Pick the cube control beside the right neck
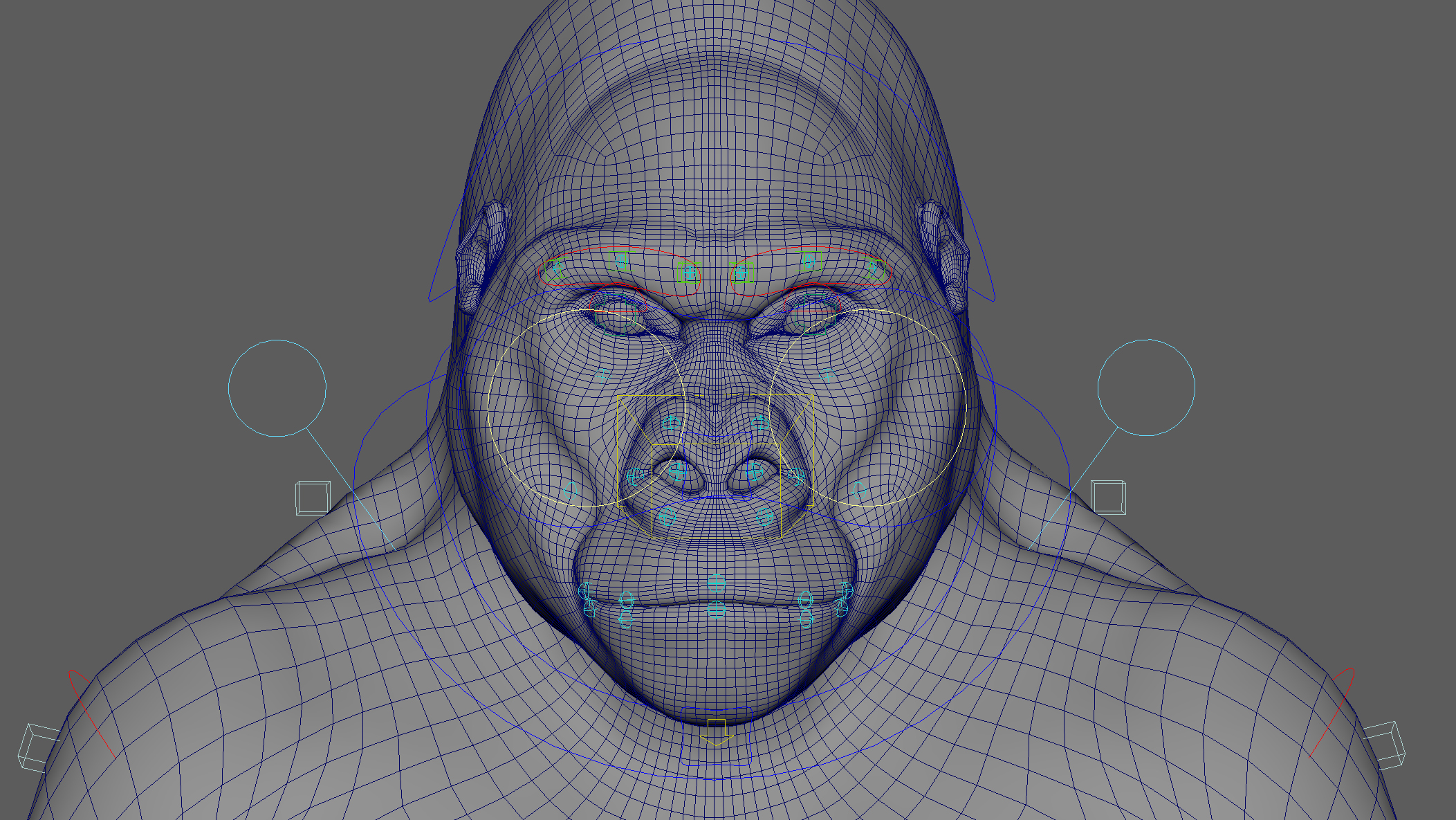This screenshot has width=1456, height=820. pyautogui.click(x=1108, y=498)
